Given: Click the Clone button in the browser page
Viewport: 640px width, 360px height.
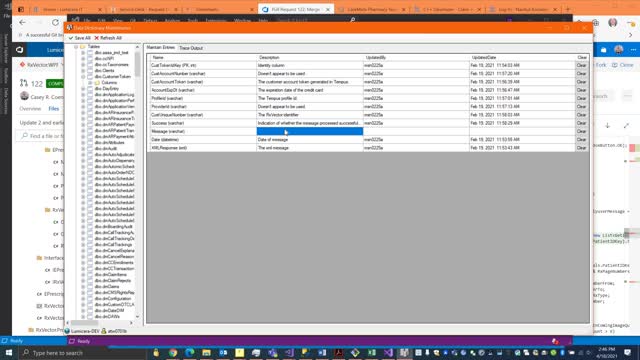Looking at the screenshot, I should point(623,65).
